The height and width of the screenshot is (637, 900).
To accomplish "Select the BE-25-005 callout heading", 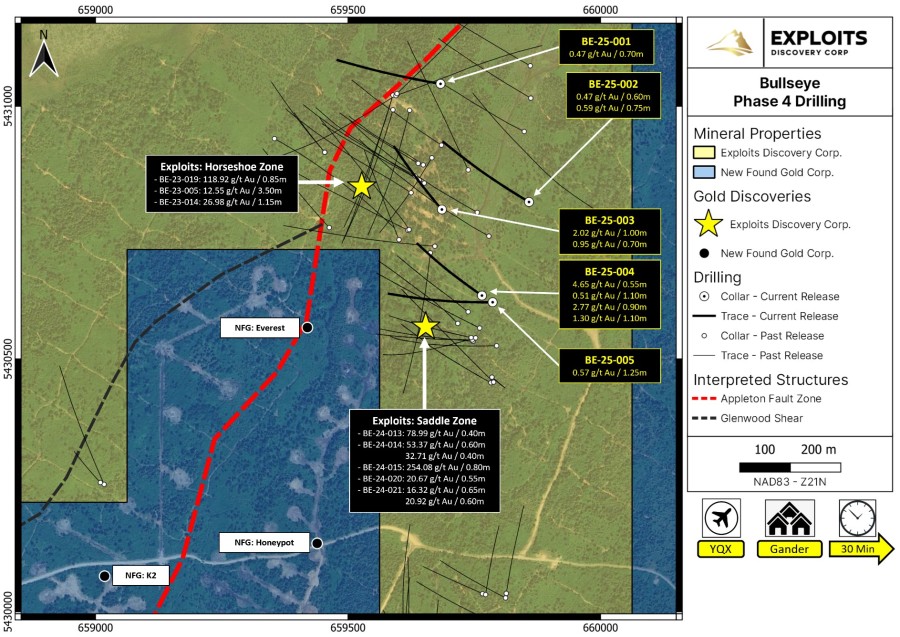I will 610,360.
